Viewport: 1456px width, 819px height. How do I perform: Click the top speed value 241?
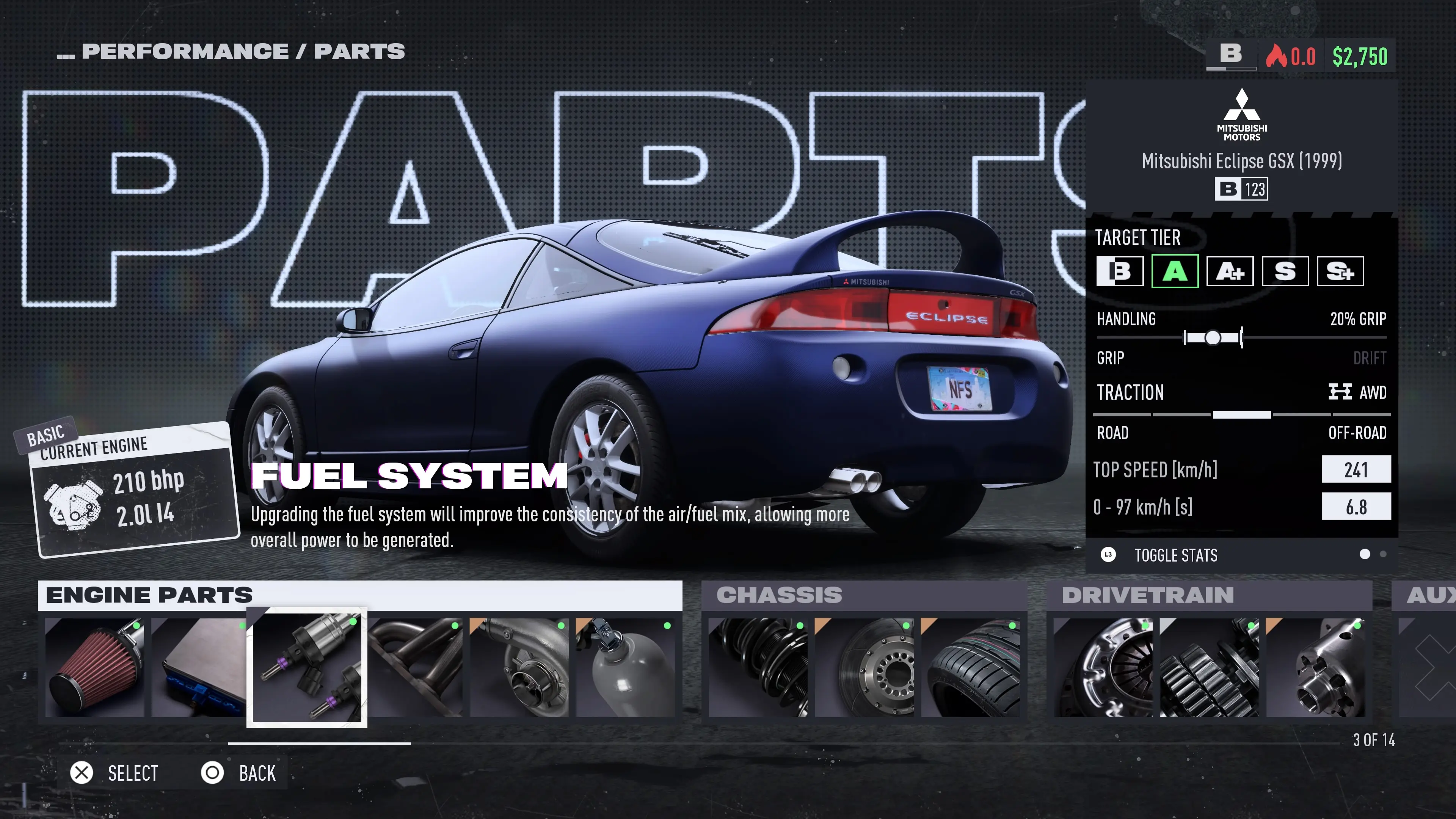1356,469
